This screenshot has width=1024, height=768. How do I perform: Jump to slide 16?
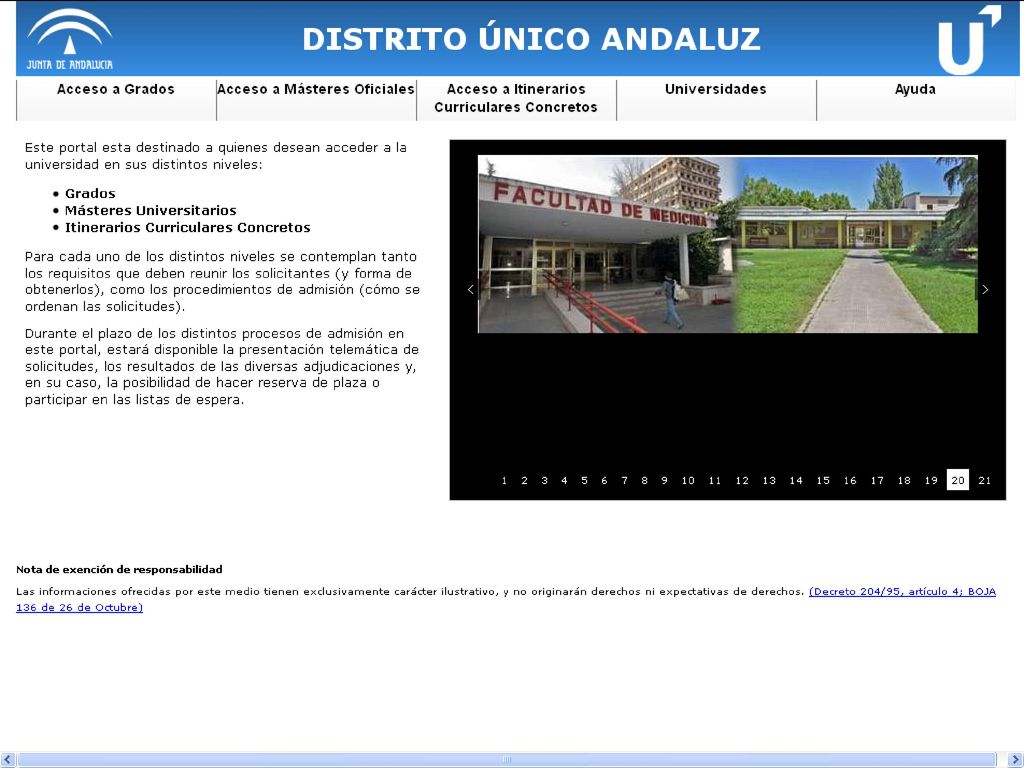850,481
